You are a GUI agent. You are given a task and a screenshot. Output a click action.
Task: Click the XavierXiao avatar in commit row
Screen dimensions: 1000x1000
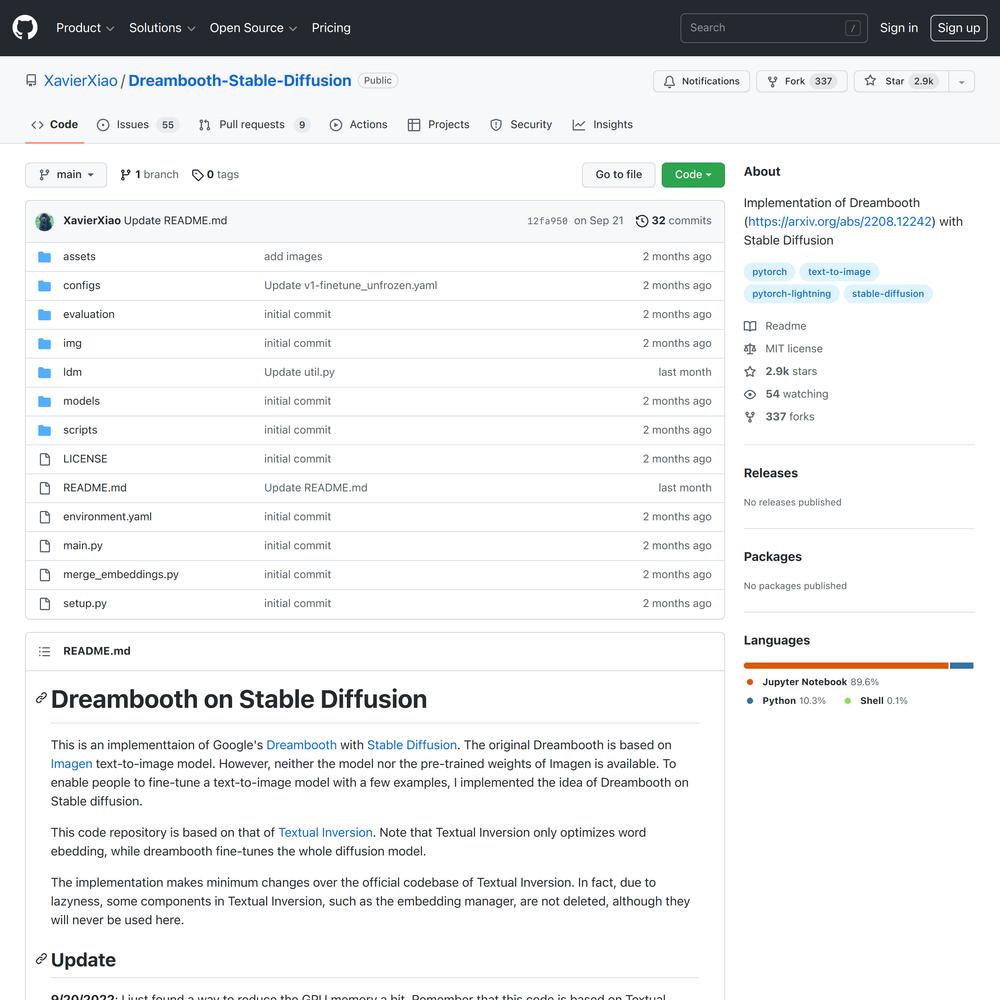(45, 221)
